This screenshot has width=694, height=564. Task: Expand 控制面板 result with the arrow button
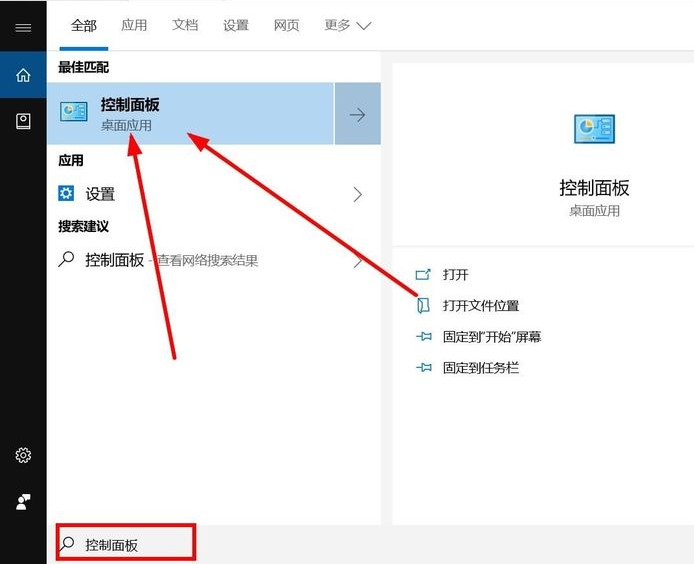coord(357,114)
